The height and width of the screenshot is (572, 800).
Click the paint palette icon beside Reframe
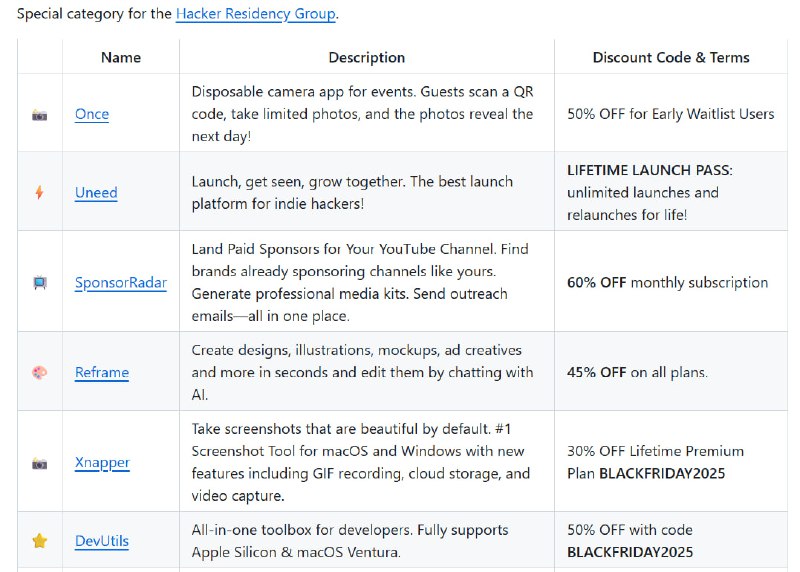pyautogui.click(x=40, y=373)
